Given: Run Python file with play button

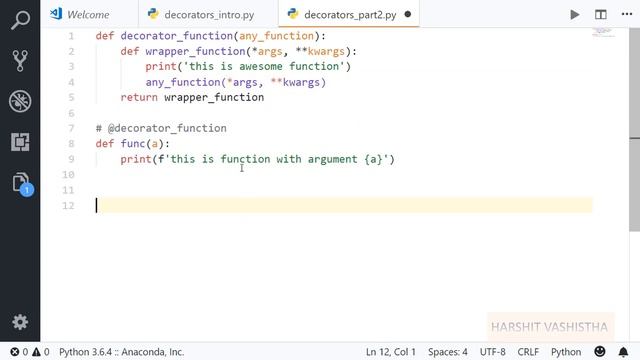Looking at the screenshot, I should (575, 15).
